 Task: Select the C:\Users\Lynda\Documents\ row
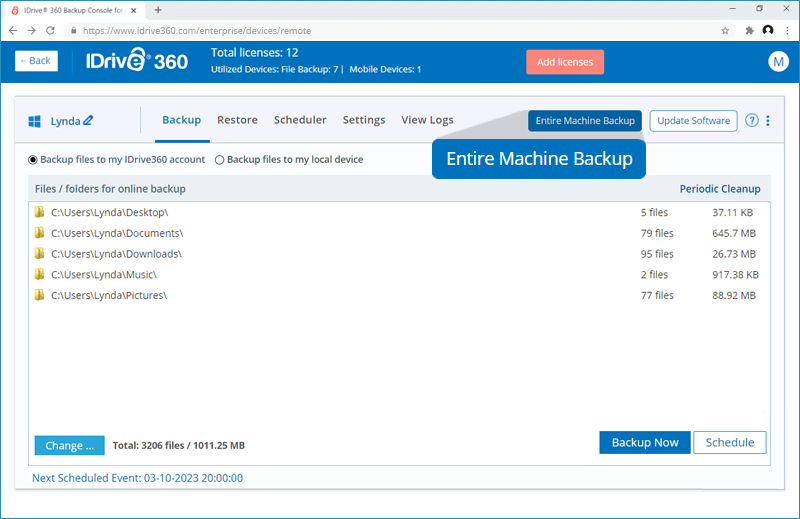[399, 233]
